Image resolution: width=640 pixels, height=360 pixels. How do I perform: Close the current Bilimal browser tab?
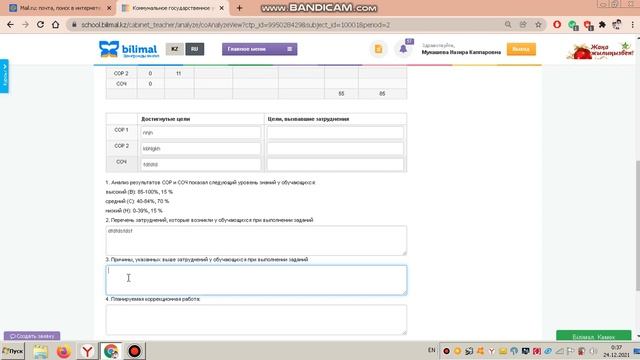(221, 8)
